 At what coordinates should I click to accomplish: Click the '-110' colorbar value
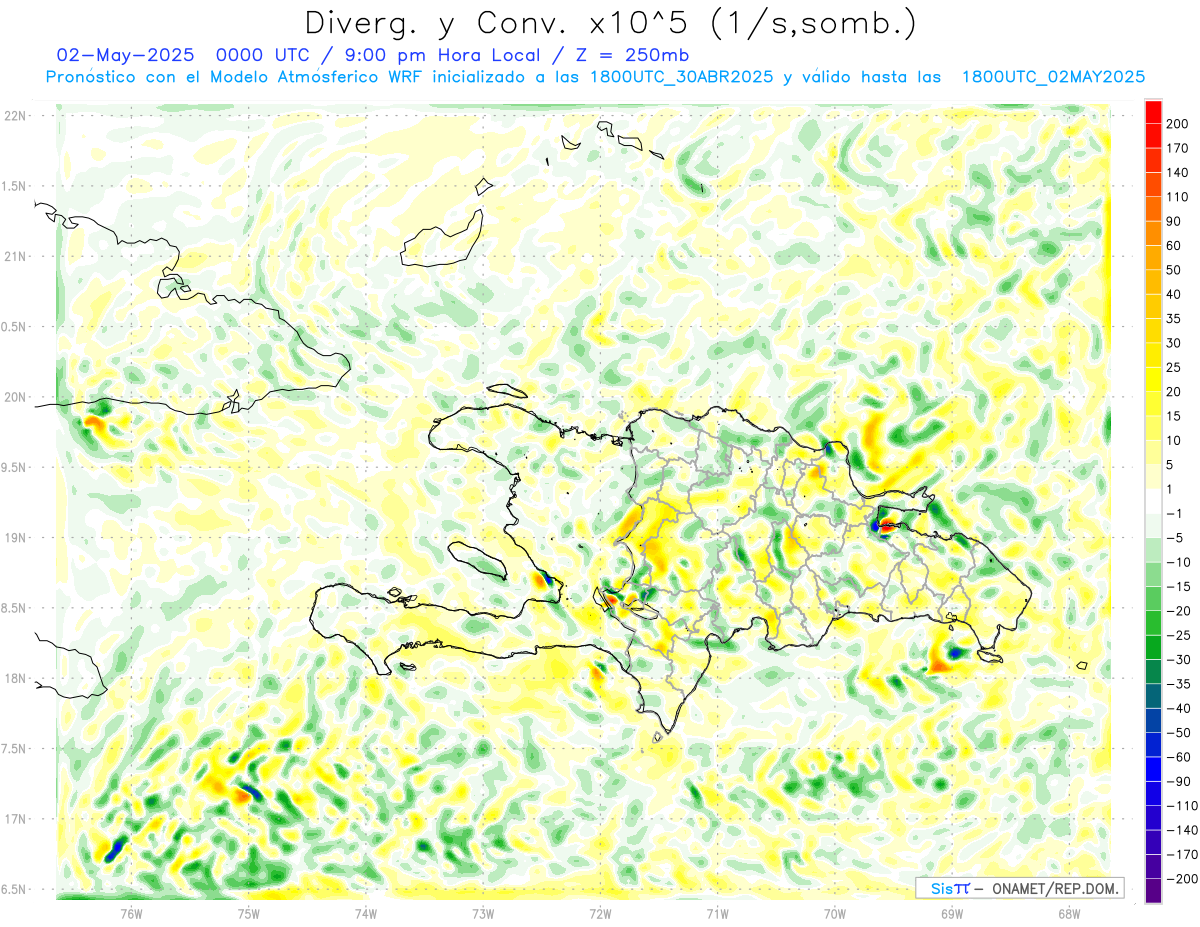pos(1183,806)
